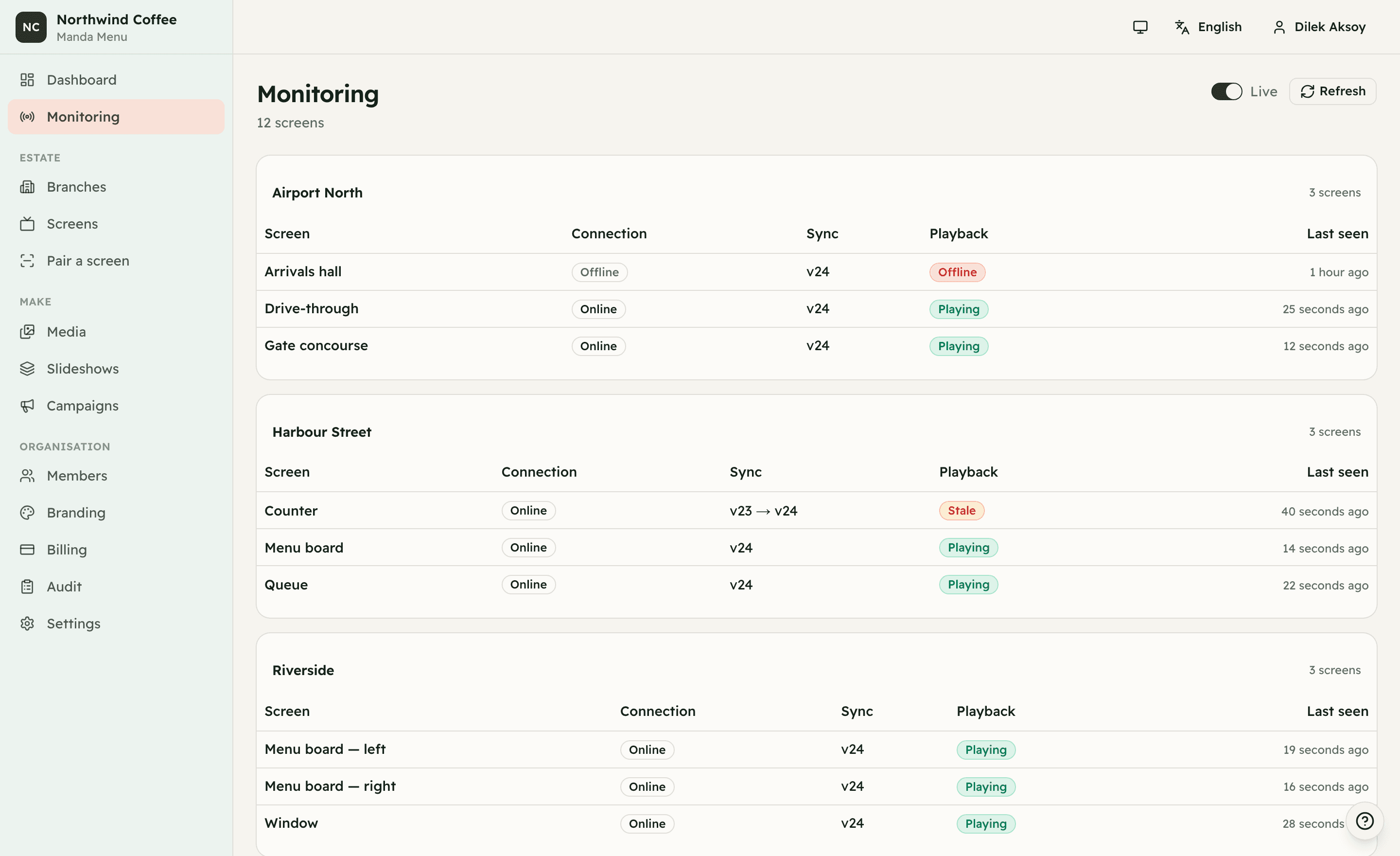Click the translate language icon
The height and width of the screenshot is (856, 1400).
click(1182, 27)
